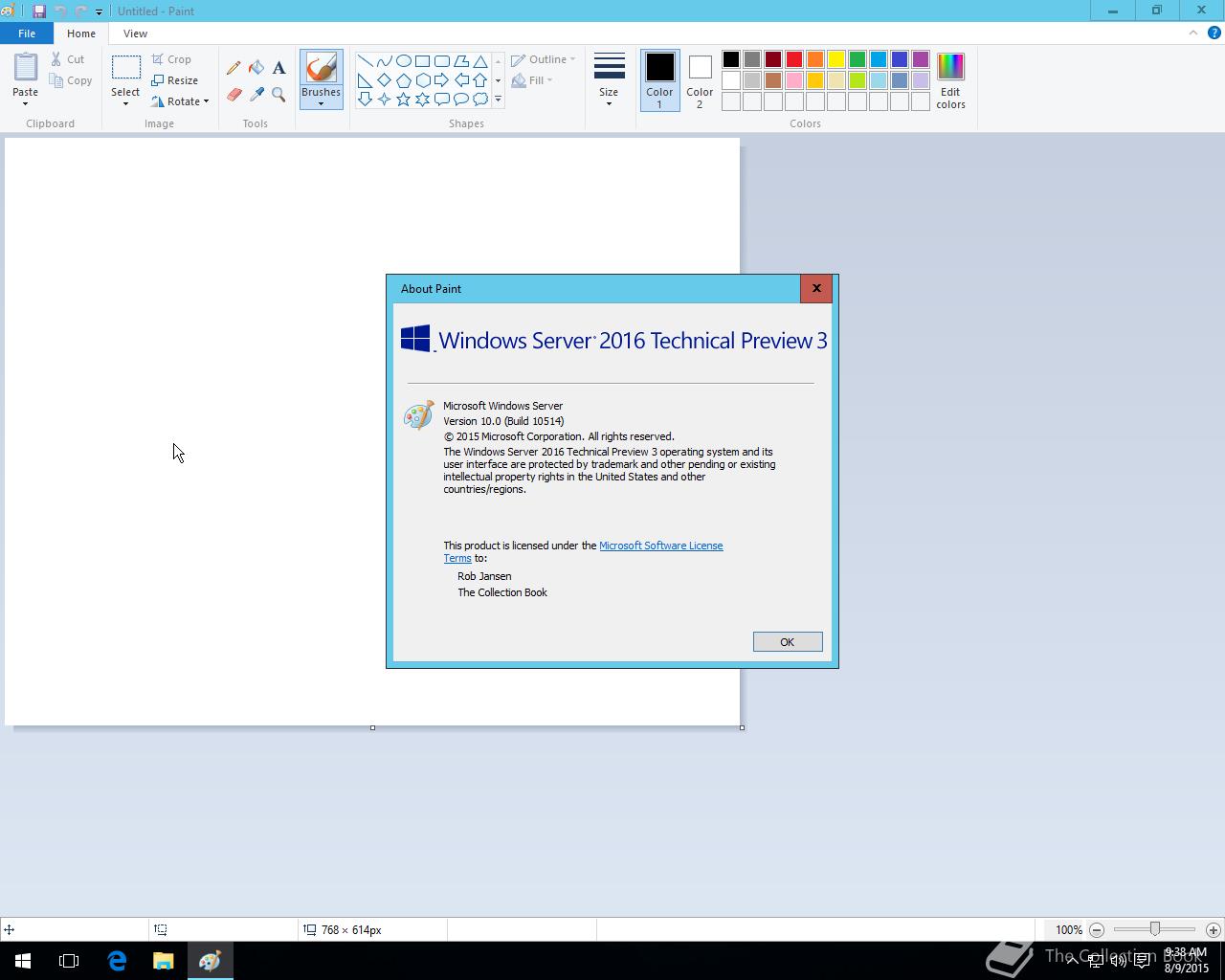
Task: Choose the Diamond shape
Action: tap(385, 80)
